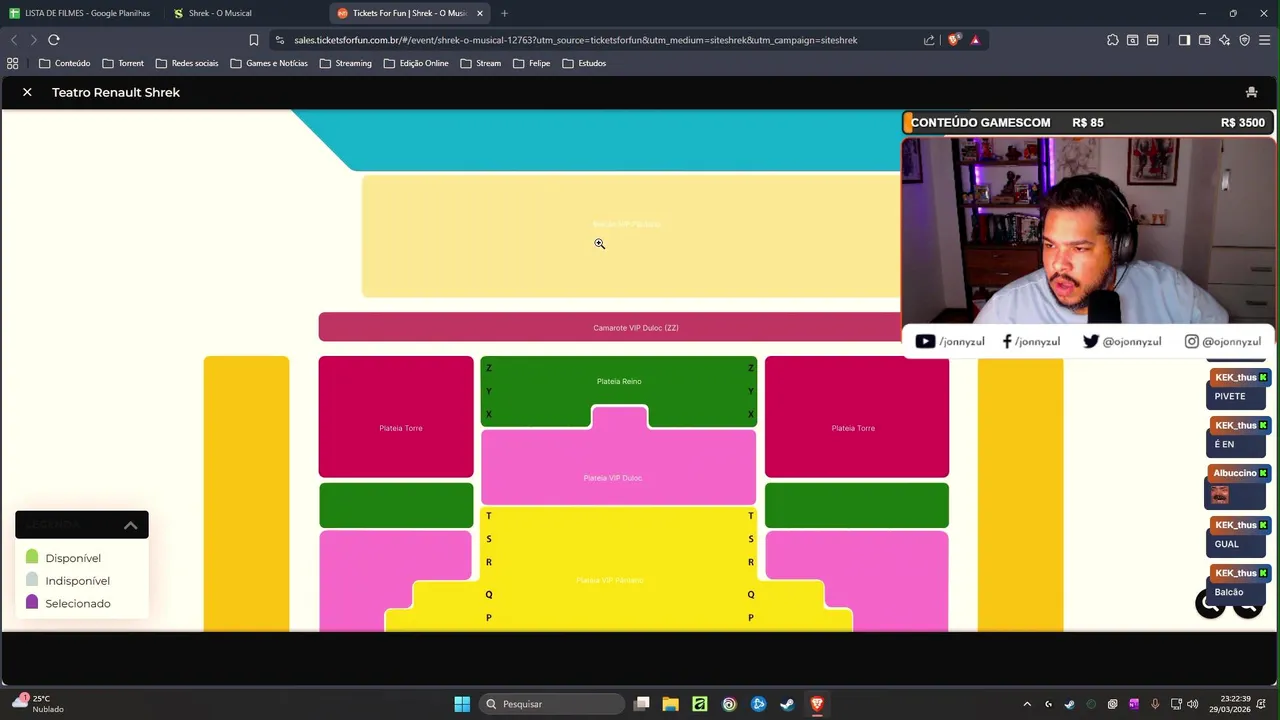Open the Brave taskbar icon
Image resolution: width=1280 pixels, height=720 pixels.
816,704
